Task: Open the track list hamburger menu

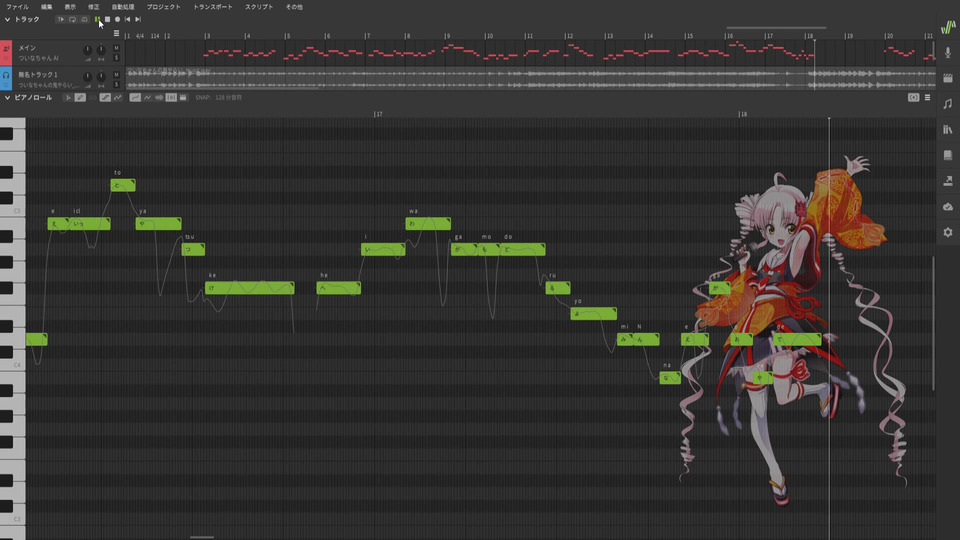Action: pyautogui.click(x=116, y=34)
